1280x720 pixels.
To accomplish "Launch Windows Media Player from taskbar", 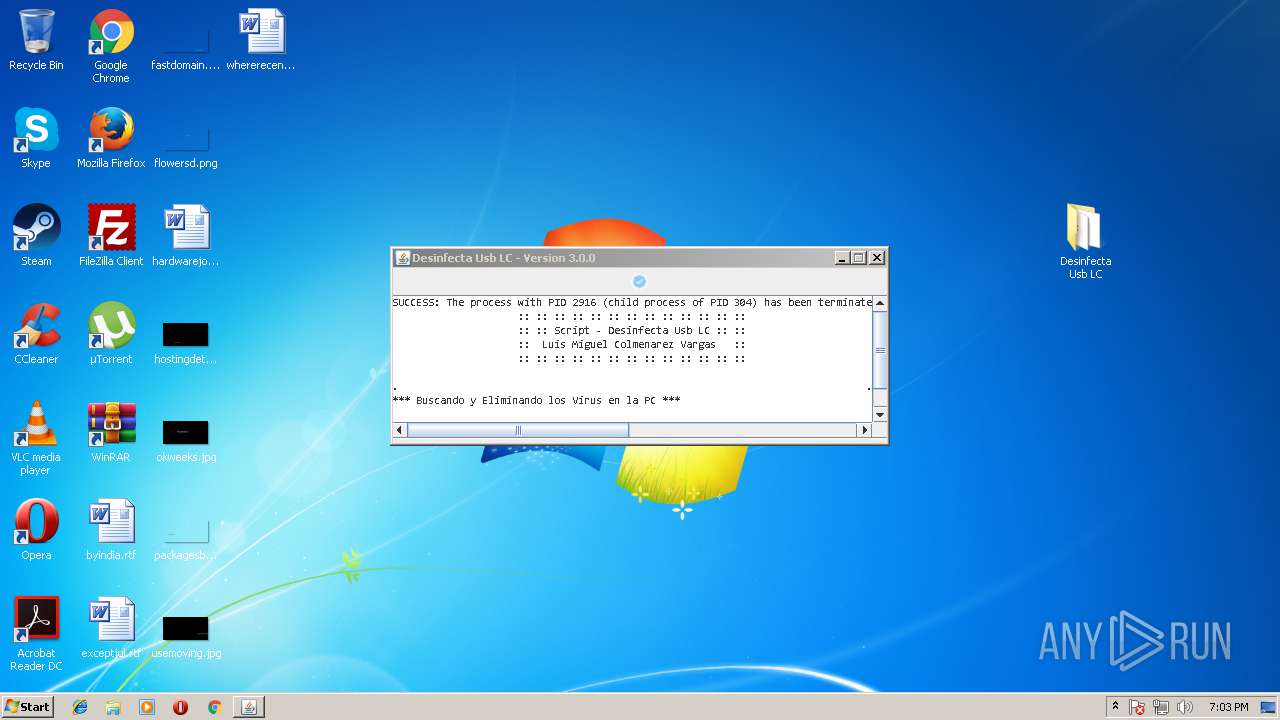I will click(147, 707).
